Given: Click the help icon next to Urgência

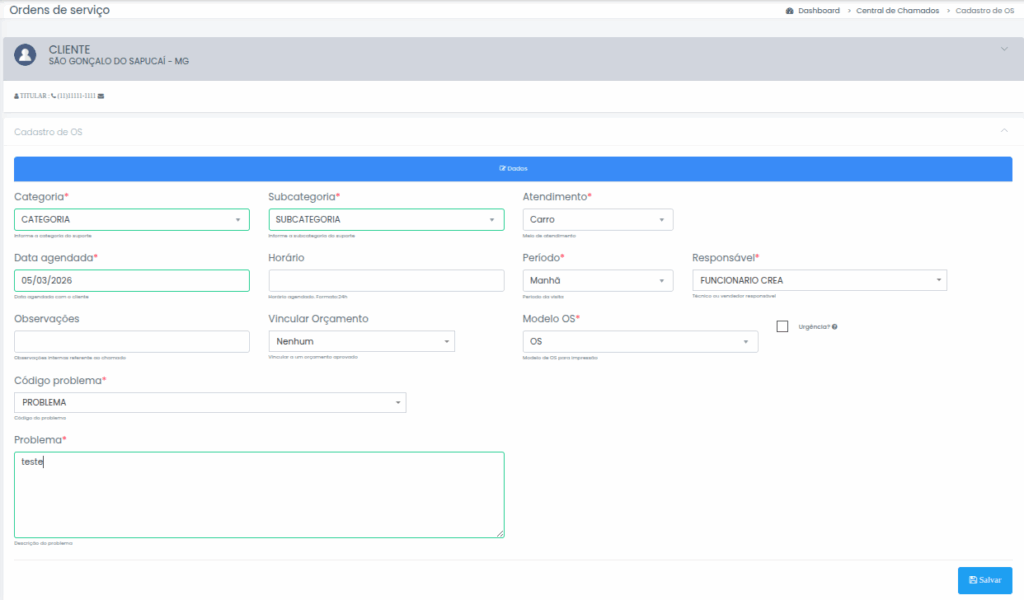Looking at the screenshot, I should pos(834,327).
